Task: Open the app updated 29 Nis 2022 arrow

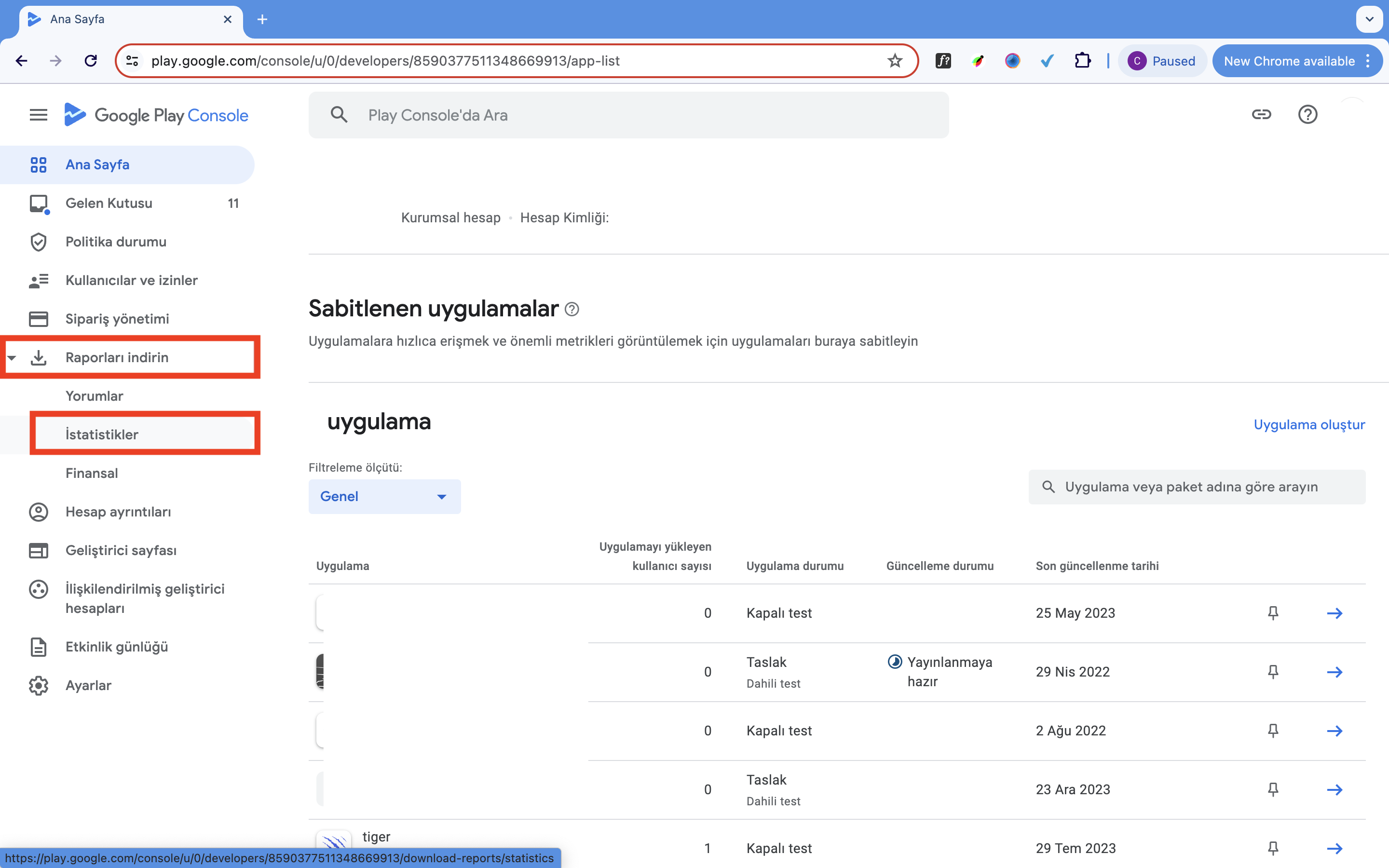Action: tap(1335, 672)
